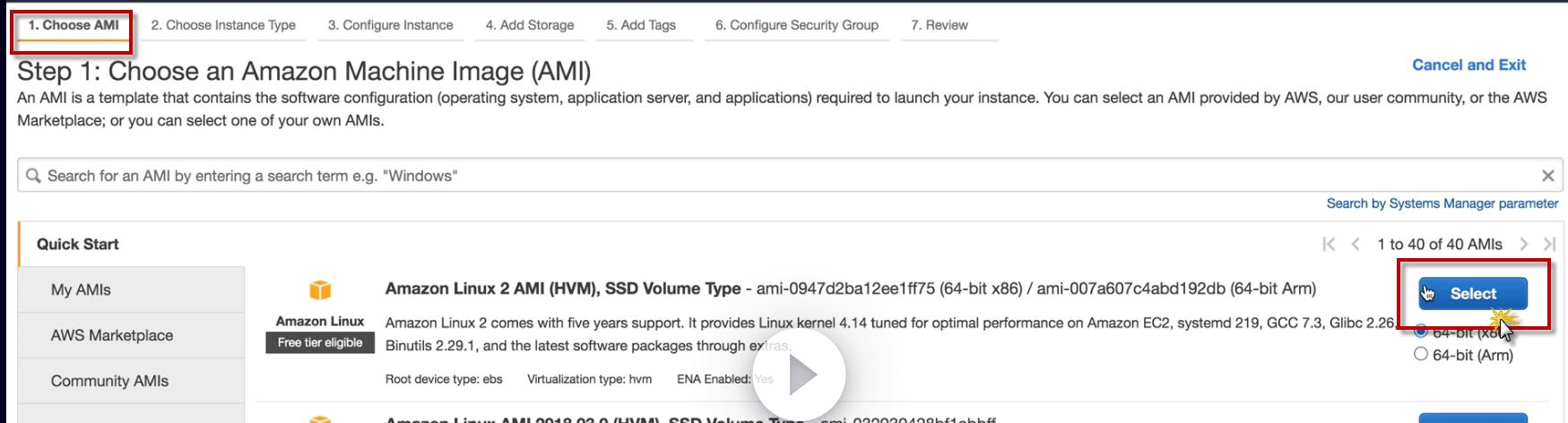Viewport: 1568px width, 423px height.
Task: Go to next AMI page arrow
Action: pos(1523,244)
